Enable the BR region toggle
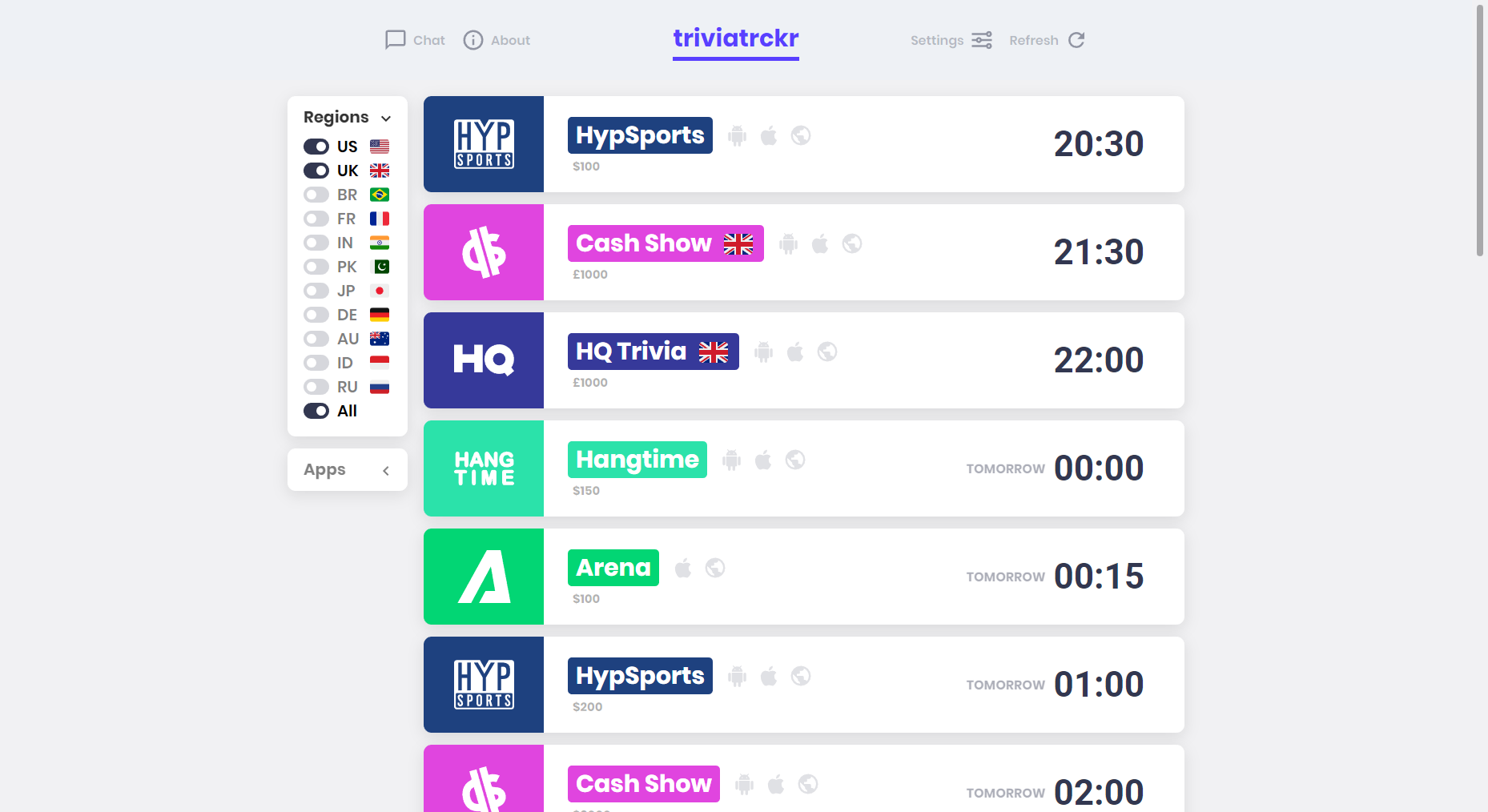Viewport: 1488px width, 812px height. [x=315, y=194]
